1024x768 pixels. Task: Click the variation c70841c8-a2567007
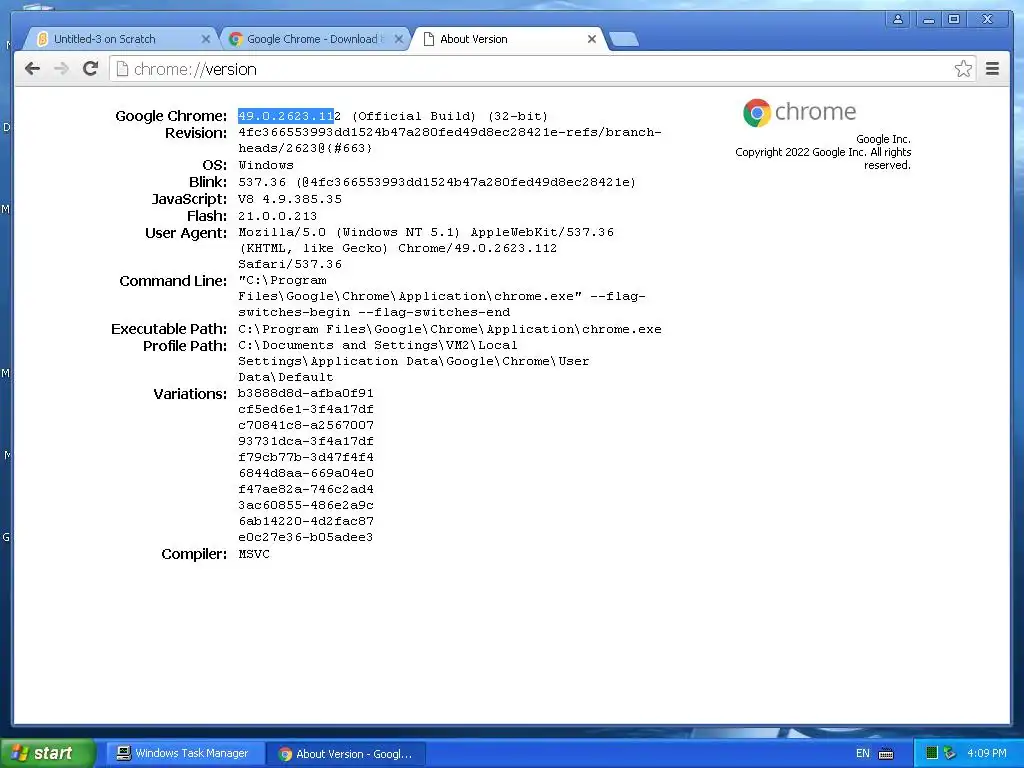coord(306,425)
